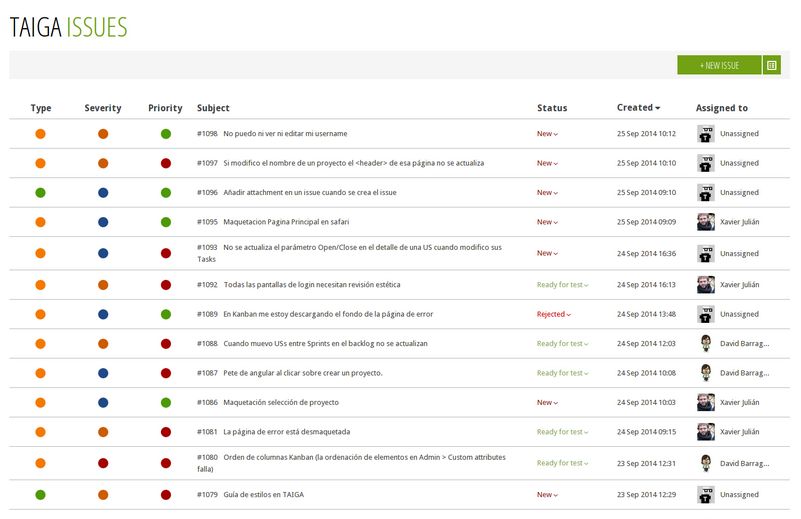Click avatar for issue #1080 assignee
The width and height of the screenshot is (801, 519).
[x=706, y=463]
